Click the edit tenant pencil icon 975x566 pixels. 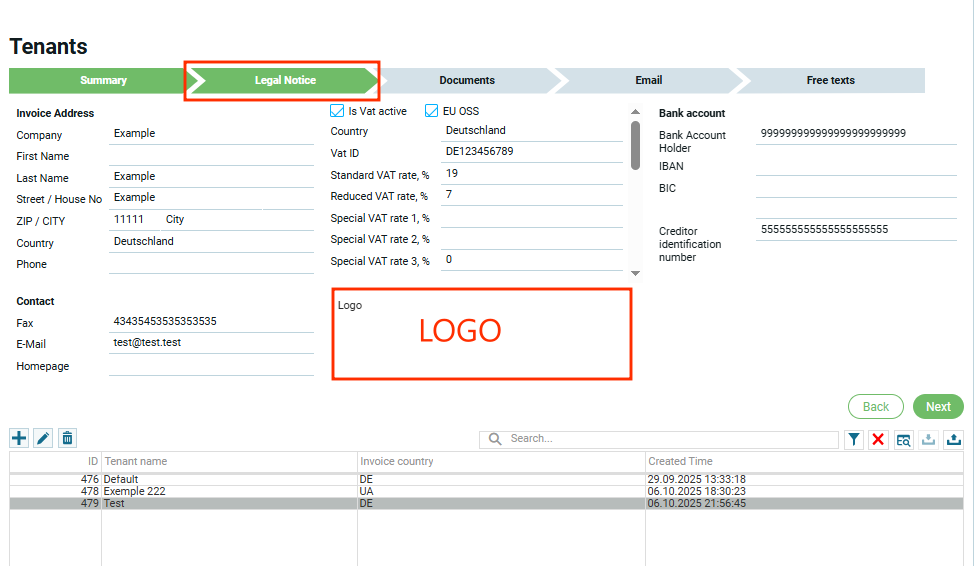43,438
